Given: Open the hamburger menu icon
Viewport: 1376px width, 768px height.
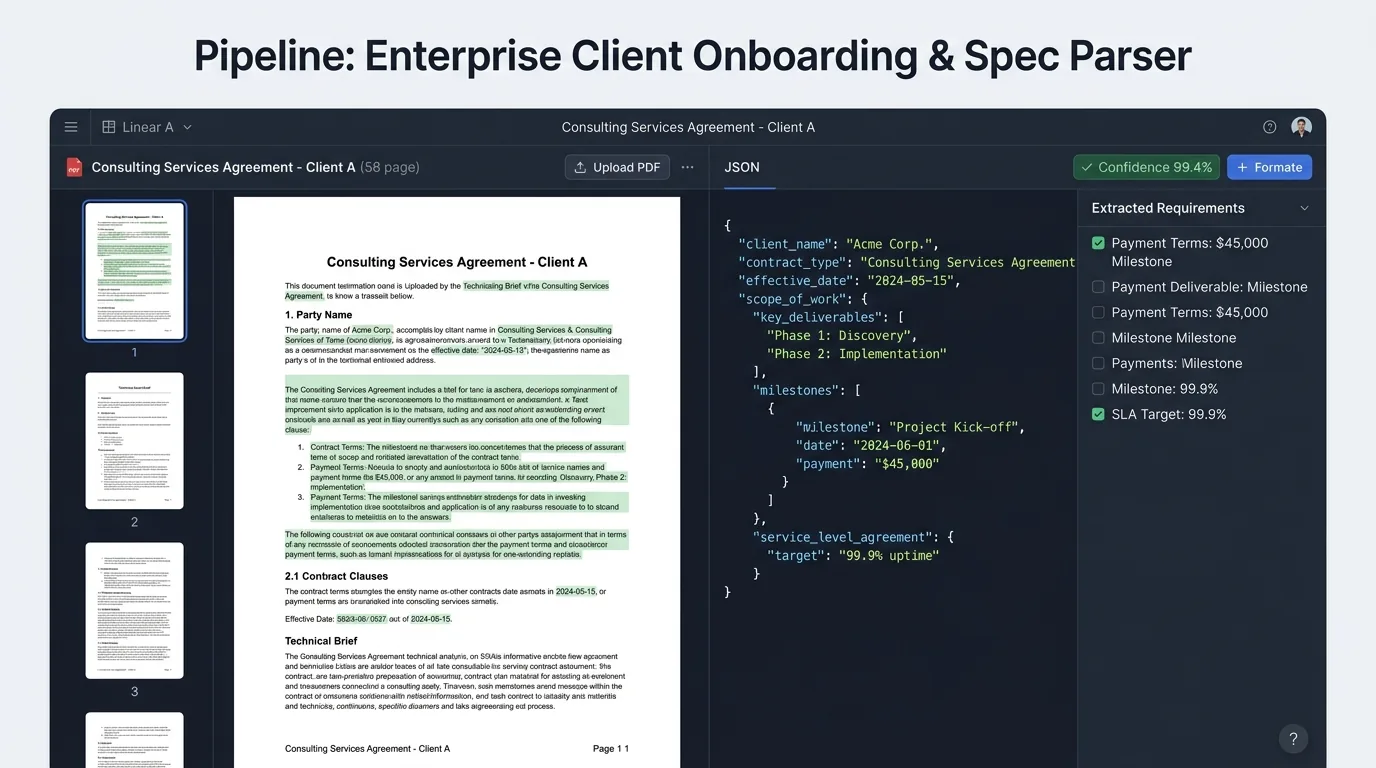Looking at the screenshot, I should click(71, 127).
